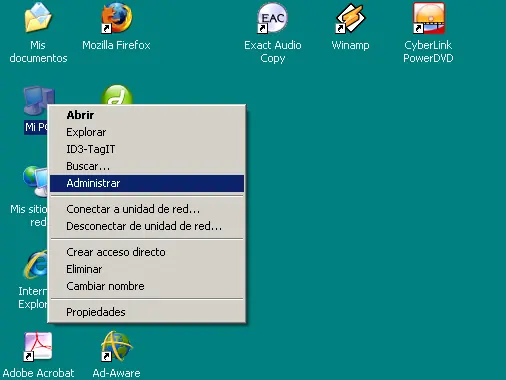
Task: Choose Explorar in the context menu
Action: point(147,132)
